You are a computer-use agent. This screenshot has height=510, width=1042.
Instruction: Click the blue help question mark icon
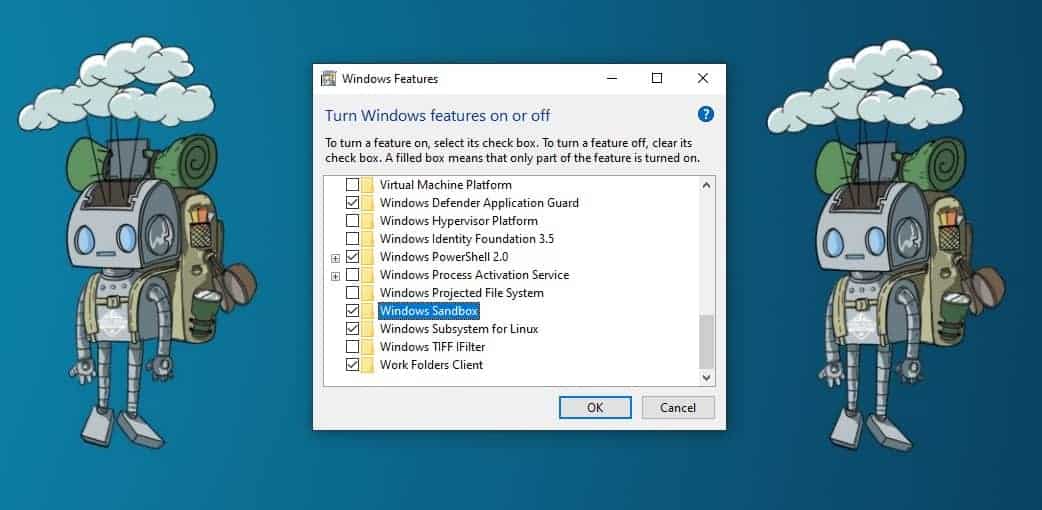coord(706,114)
